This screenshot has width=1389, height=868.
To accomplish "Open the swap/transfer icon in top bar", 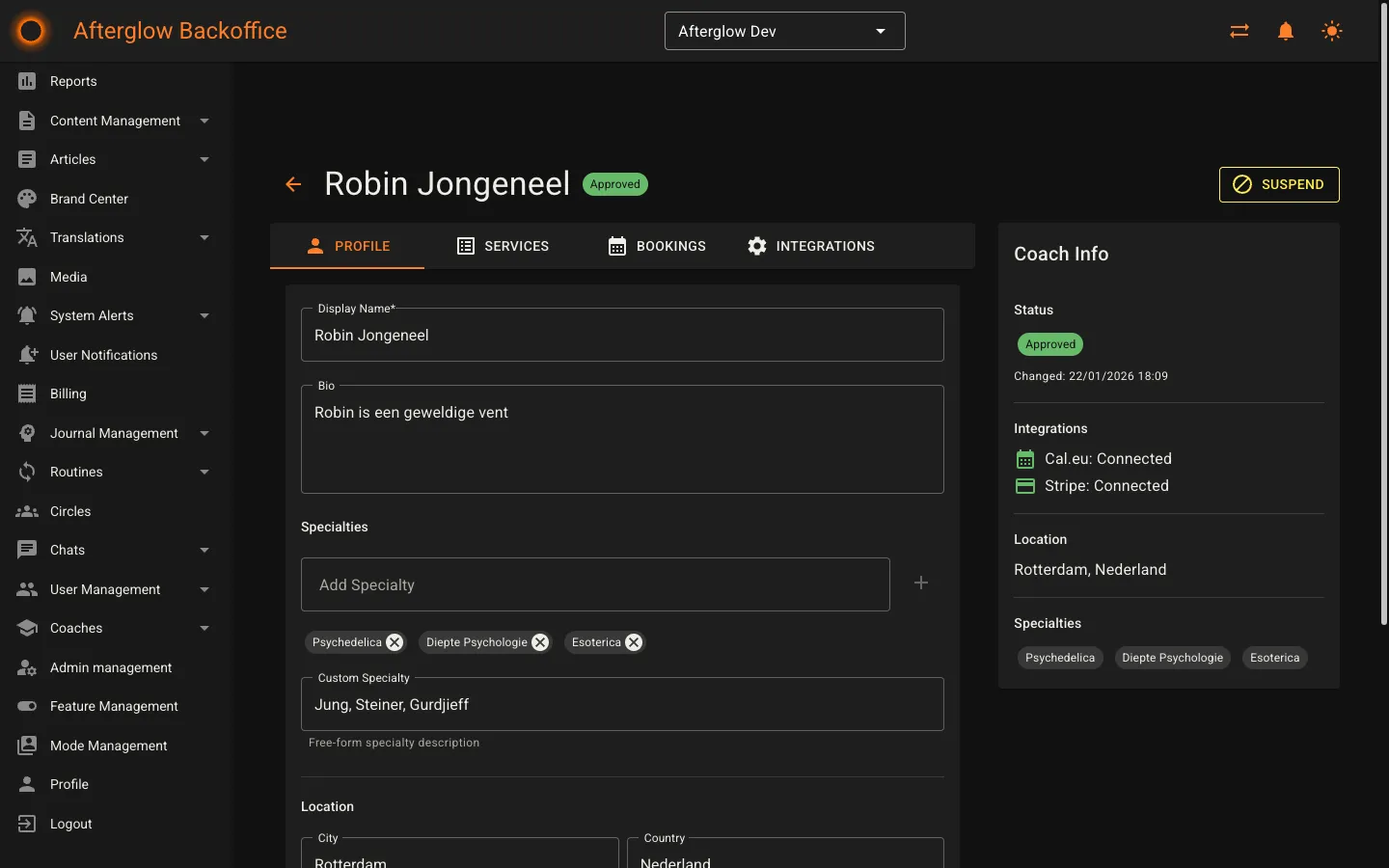I will click(x=1239, y=30).
